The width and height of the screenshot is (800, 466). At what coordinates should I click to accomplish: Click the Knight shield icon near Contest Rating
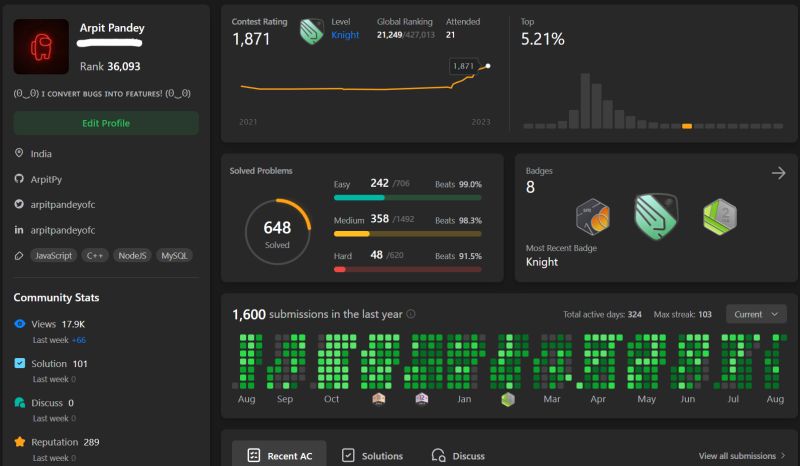(x=311, y=31)
